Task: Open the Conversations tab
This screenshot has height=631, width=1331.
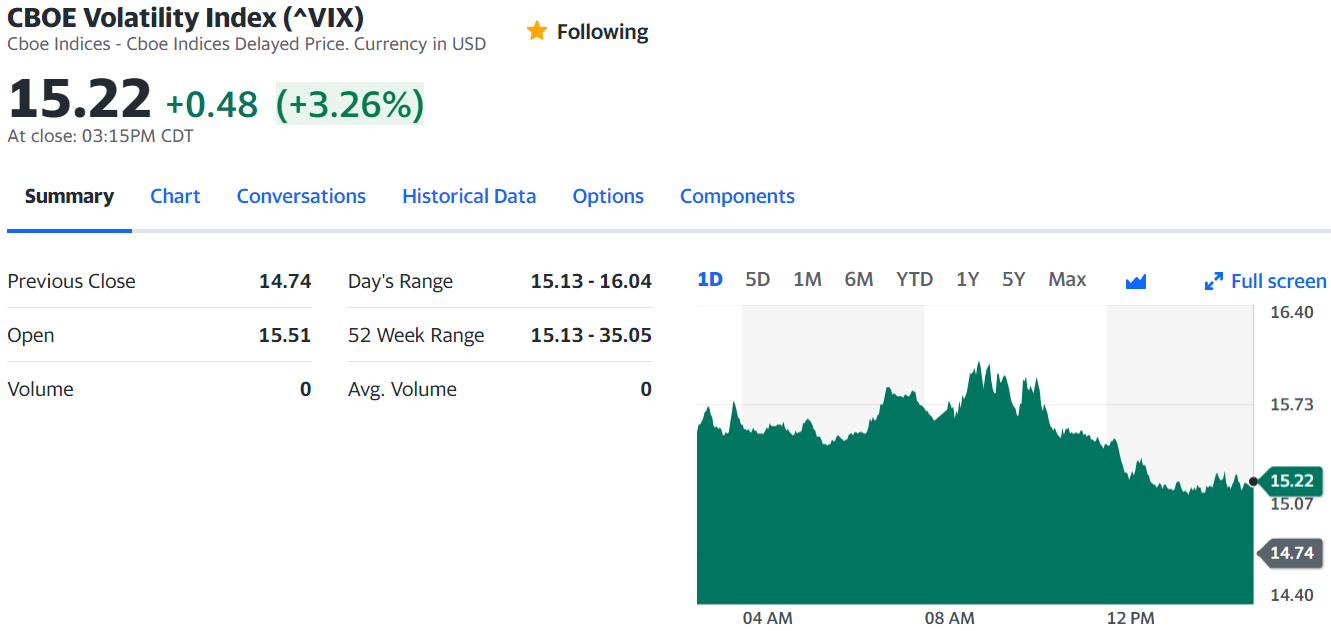Action: point(301,196)
